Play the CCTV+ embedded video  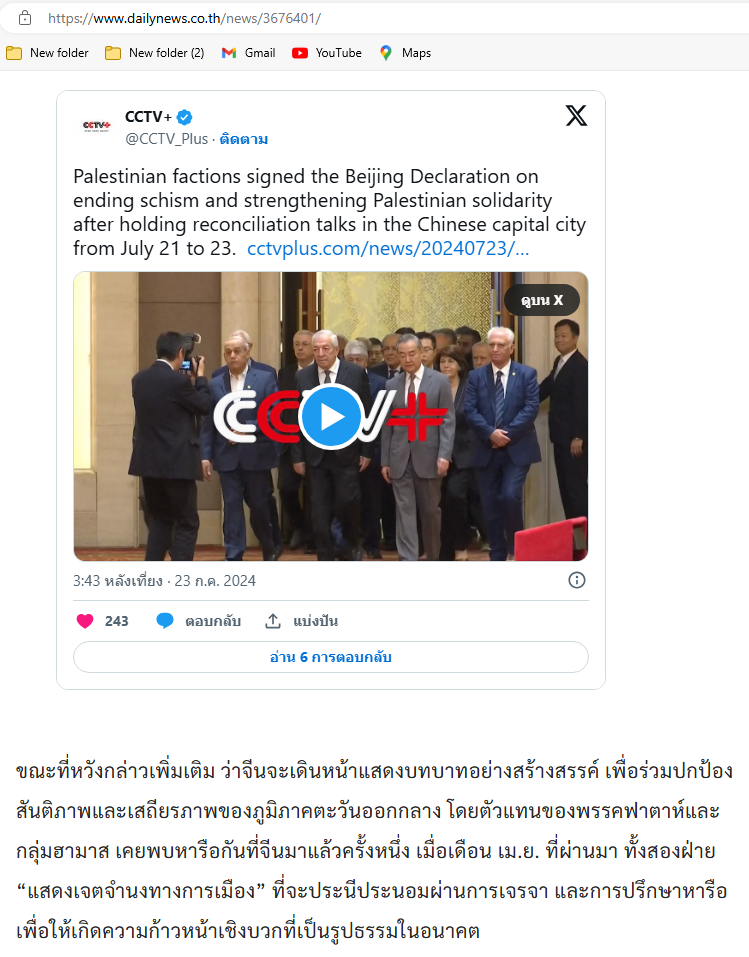[x=331, y=417]
